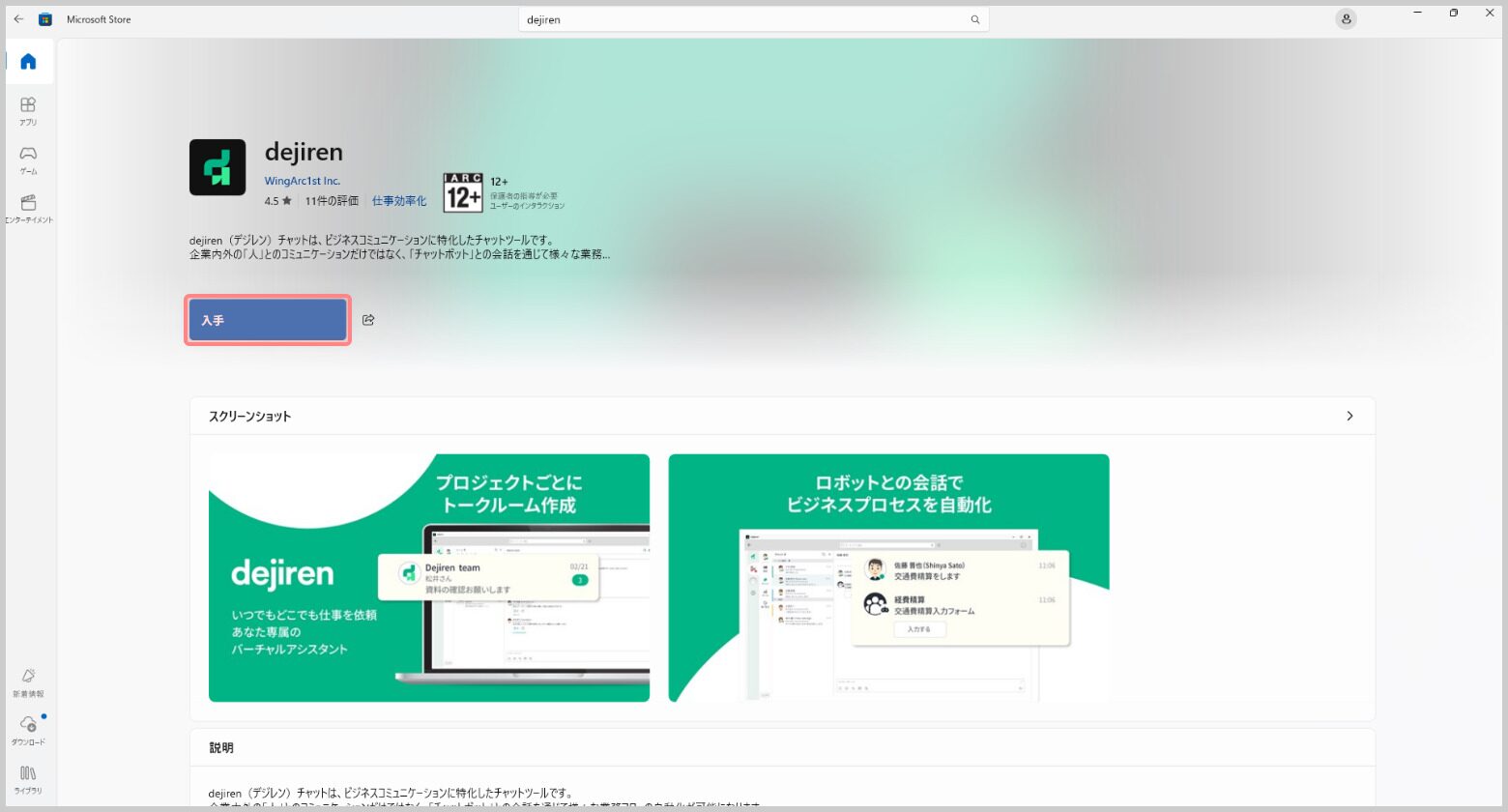Screen dimensions: 1508x812
Task: Expand the スクリーンショット section chevron
Action: coord(1349,416)
